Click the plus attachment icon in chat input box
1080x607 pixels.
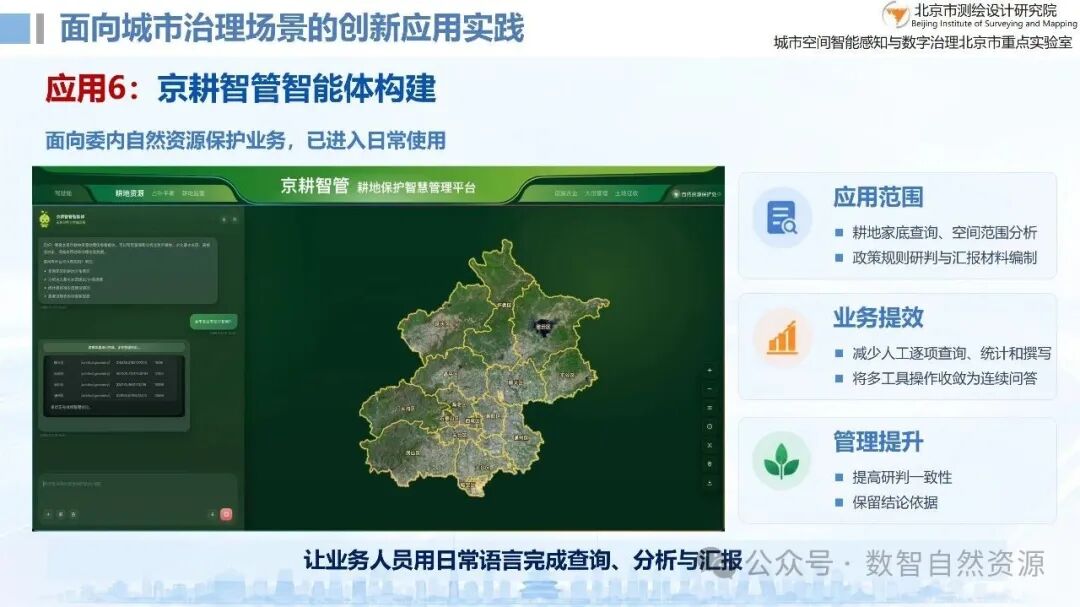tap(48, 514)
